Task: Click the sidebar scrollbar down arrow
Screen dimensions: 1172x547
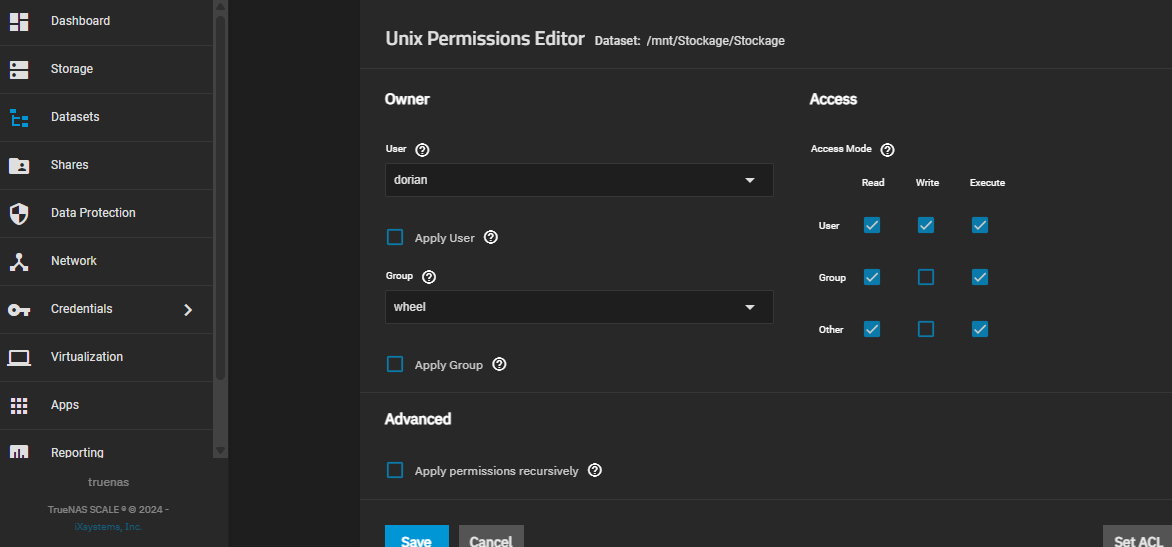Action: tap(221, 451)
